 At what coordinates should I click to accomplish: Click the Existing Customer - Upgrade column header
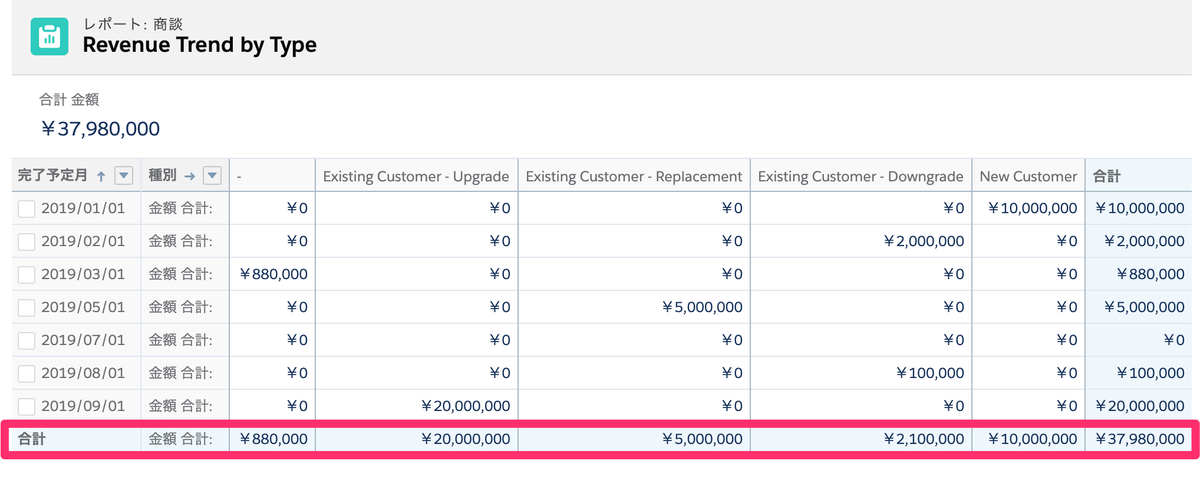pyautogui.click(x=416, y=176)
